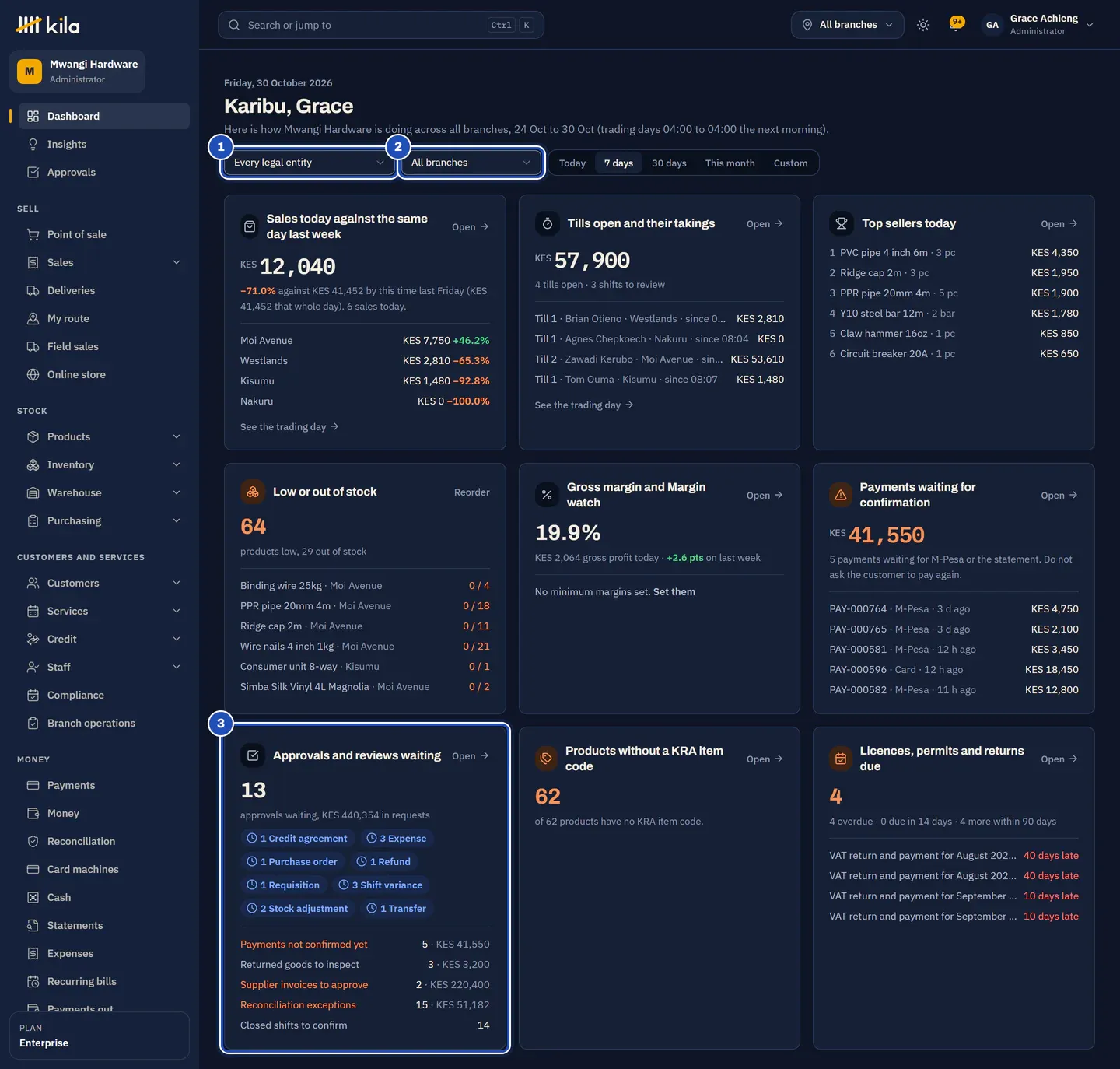Open the Top sellers today card
Image resolution: width=1120 pixels, height=1069 pixels.
tap(1059, 224)
